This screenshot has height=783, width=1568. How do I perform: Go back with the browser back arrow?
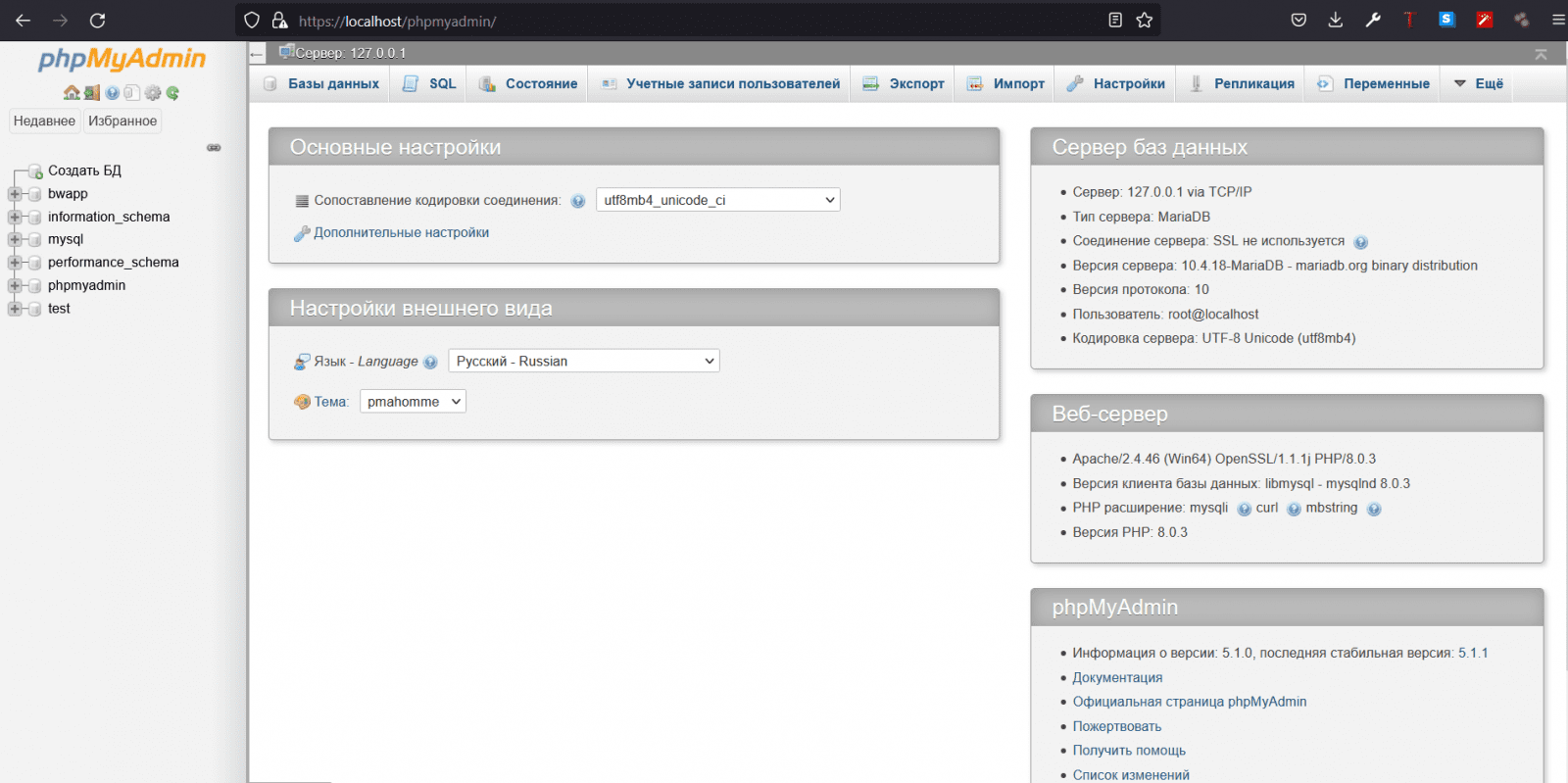pos(23,20)
